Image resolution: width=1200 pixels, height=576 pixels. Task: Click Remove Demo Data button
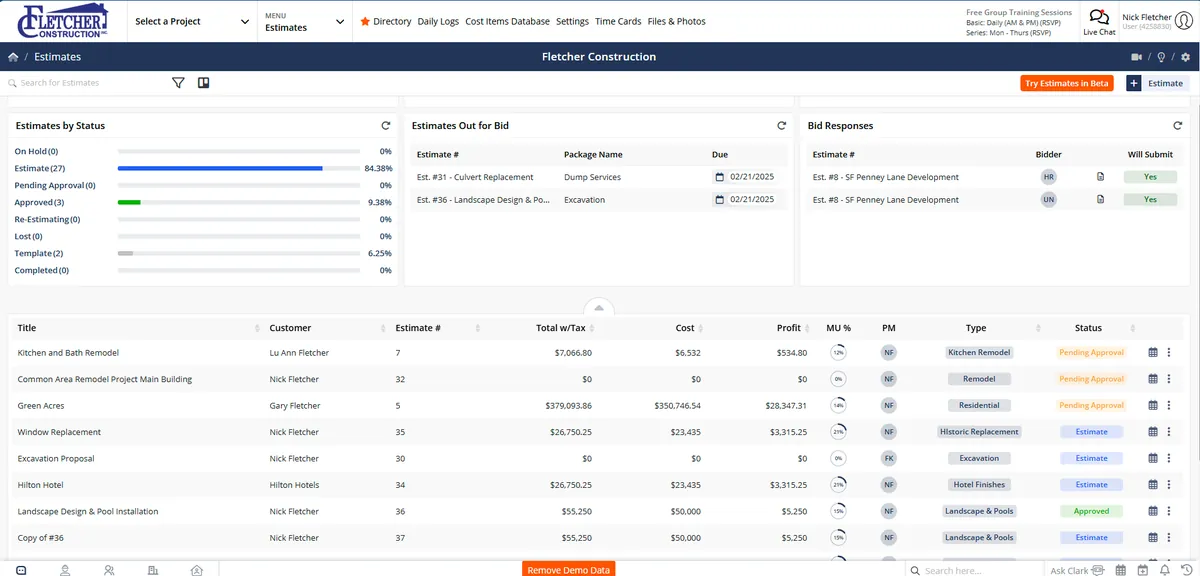568,570
